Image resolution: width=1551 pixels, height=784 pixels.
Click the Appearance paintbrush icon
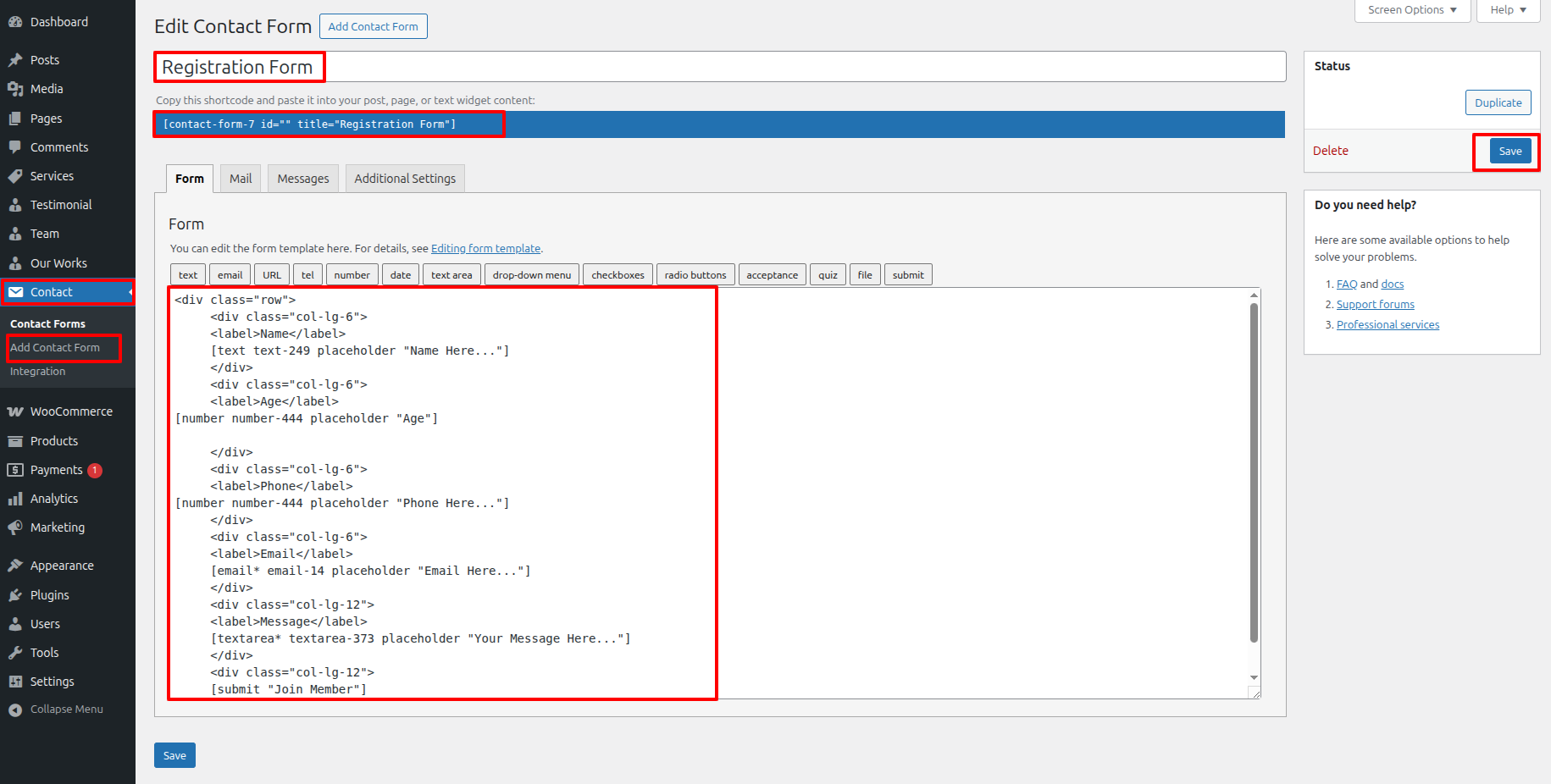click(x=15, y=566)
